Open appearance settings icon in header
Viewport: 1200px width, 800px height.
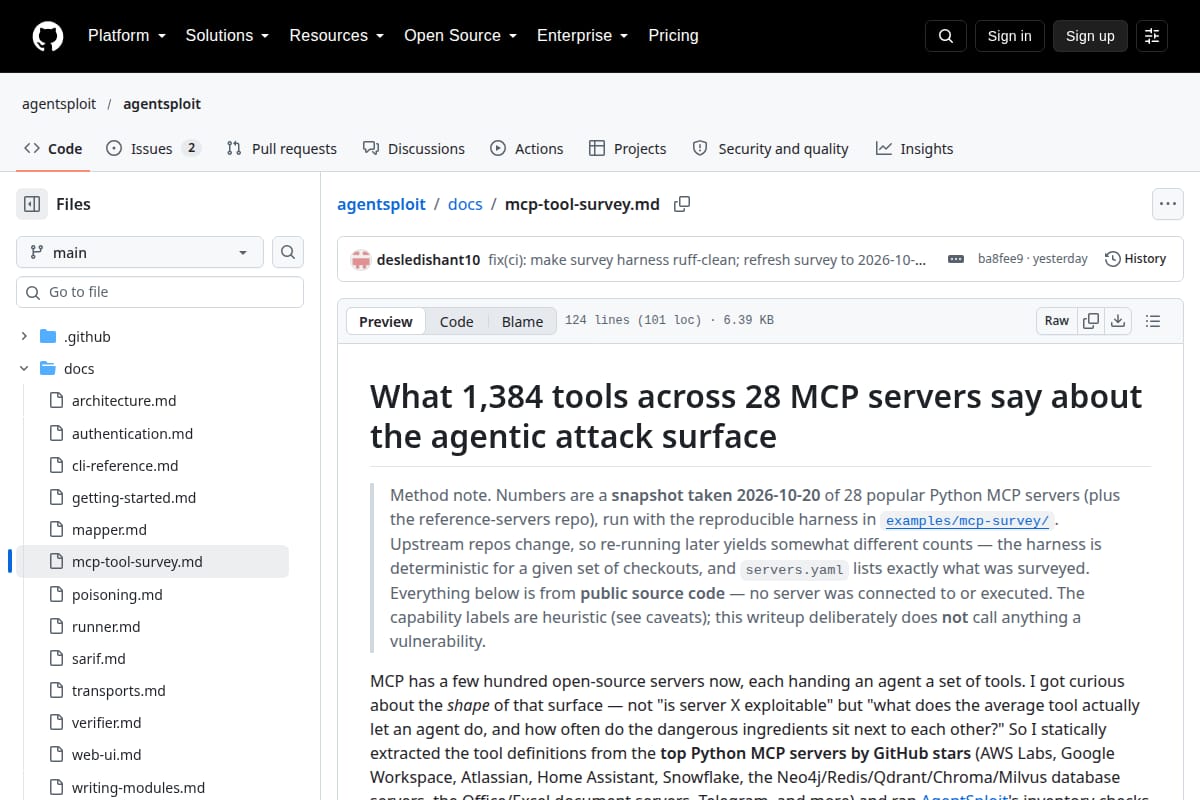tap(1152, 36)
